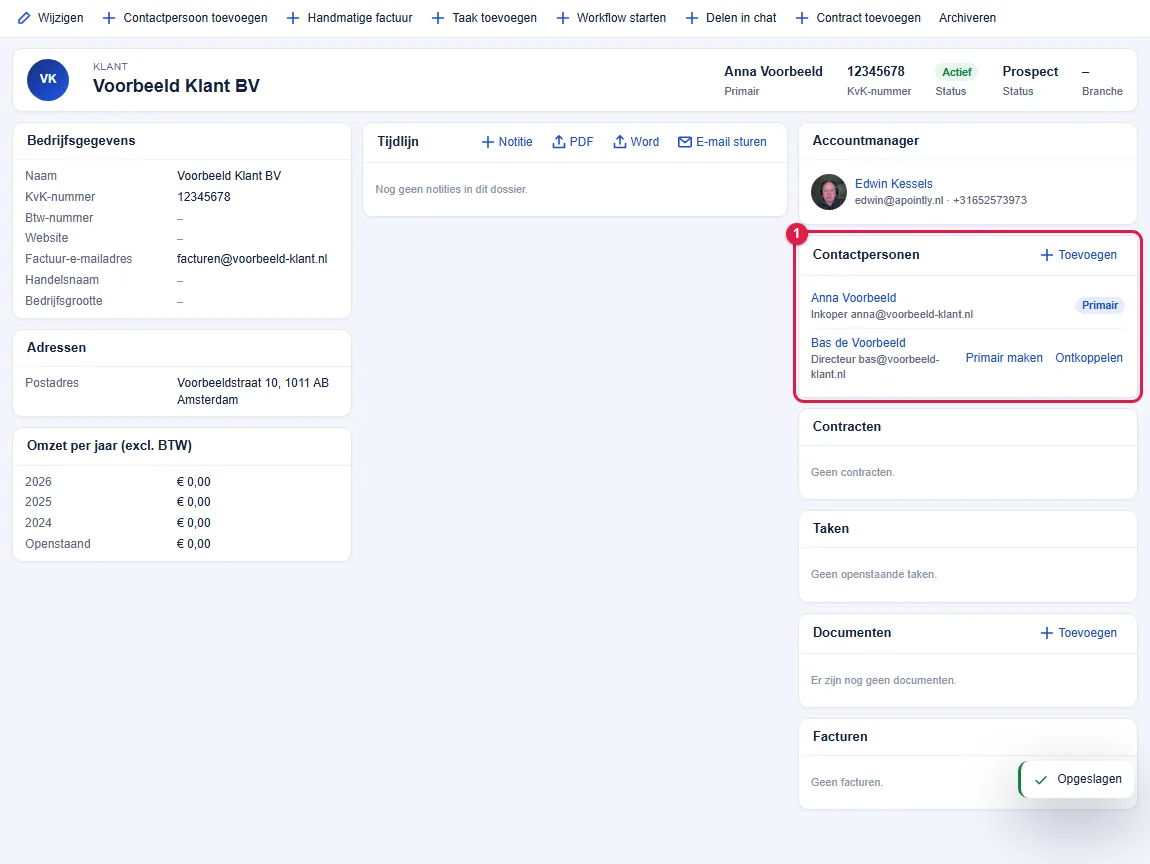
Task: Click the envelope icon for E-mail sturen
Action: (685, 142)
